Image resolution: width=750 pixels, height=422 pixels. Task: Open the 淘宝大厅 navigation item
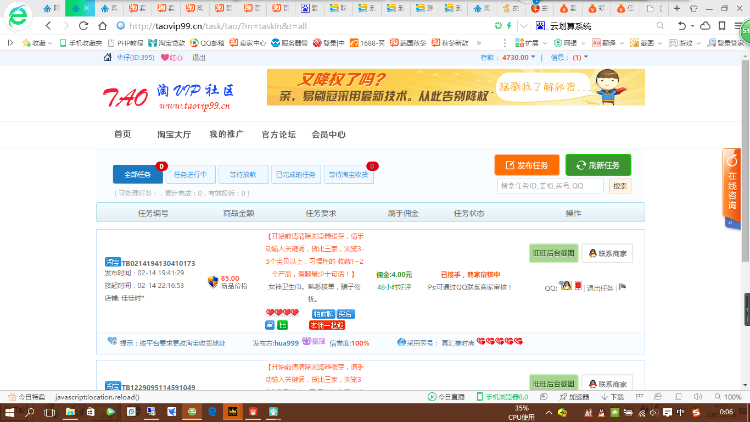pyautogui.click(x=174, y=134)
